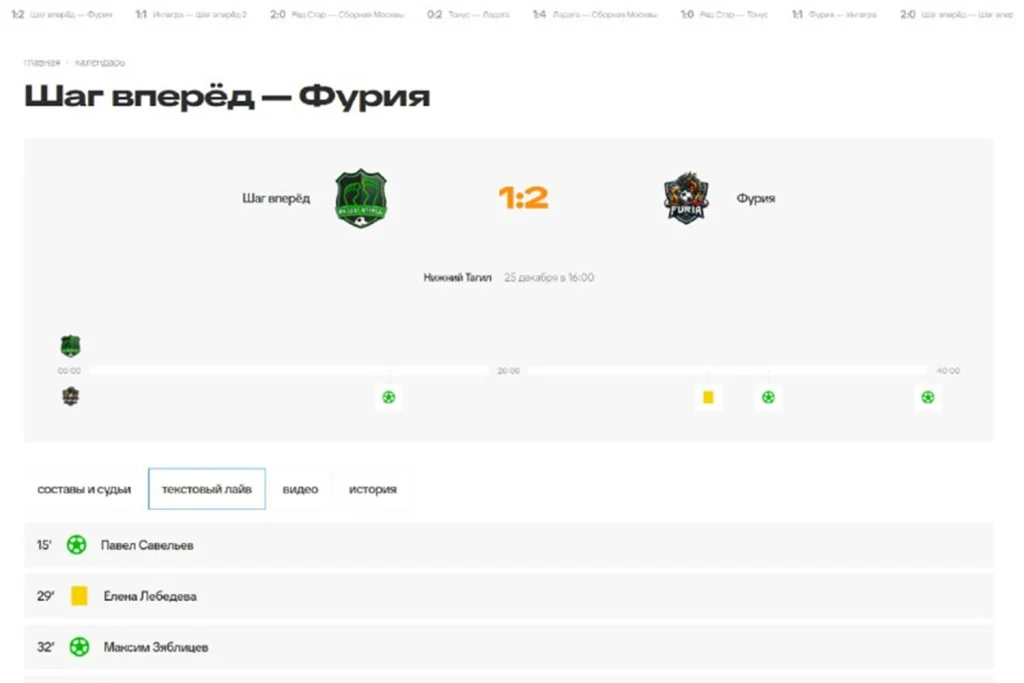This screenshot has height=683, width=1024.
Task: Open the Шаг вперёд team logo in scoreboard
Action: [360, 199]
